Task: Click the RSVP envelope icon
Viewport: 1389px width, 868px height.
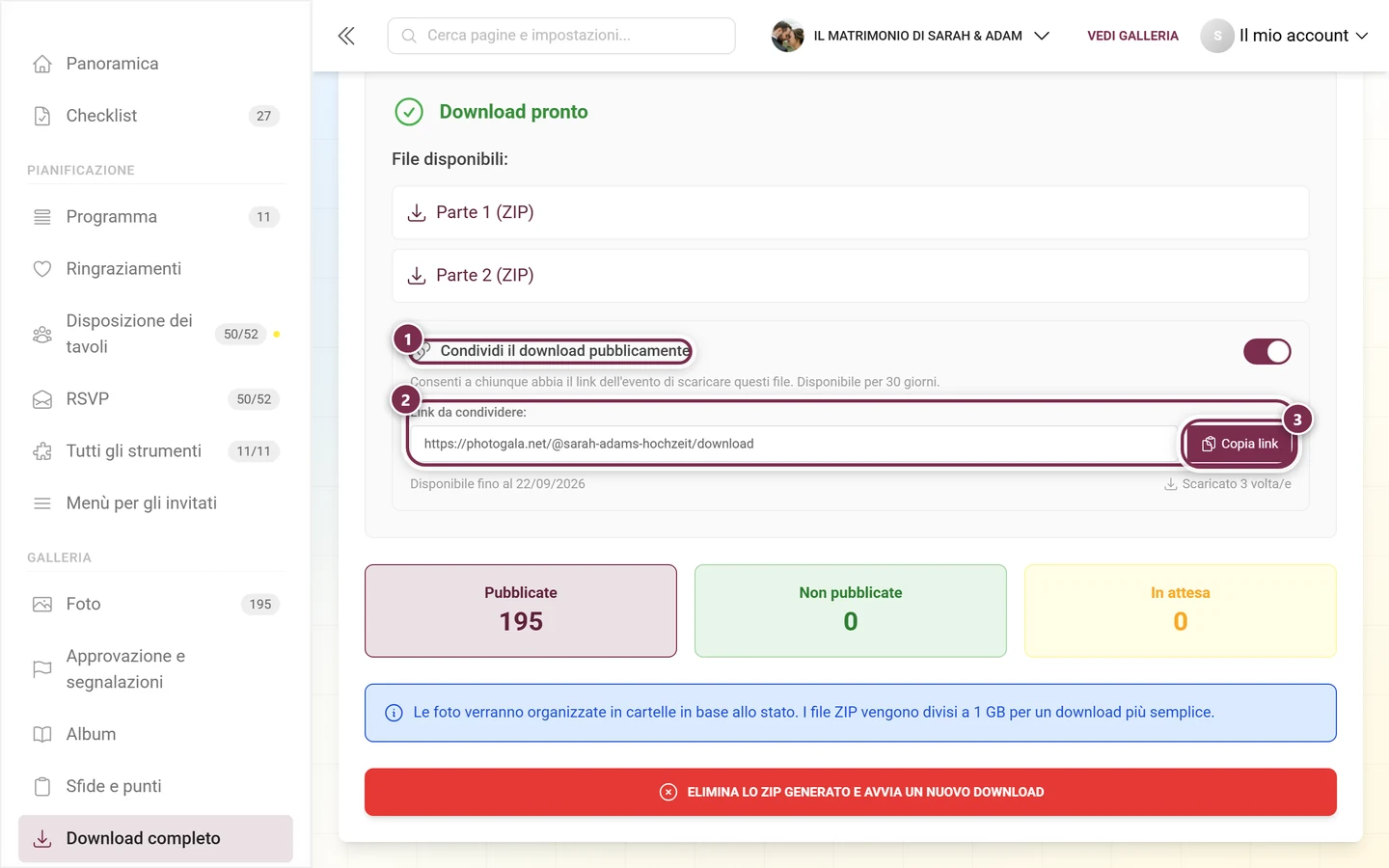Action: click(42, 399)
